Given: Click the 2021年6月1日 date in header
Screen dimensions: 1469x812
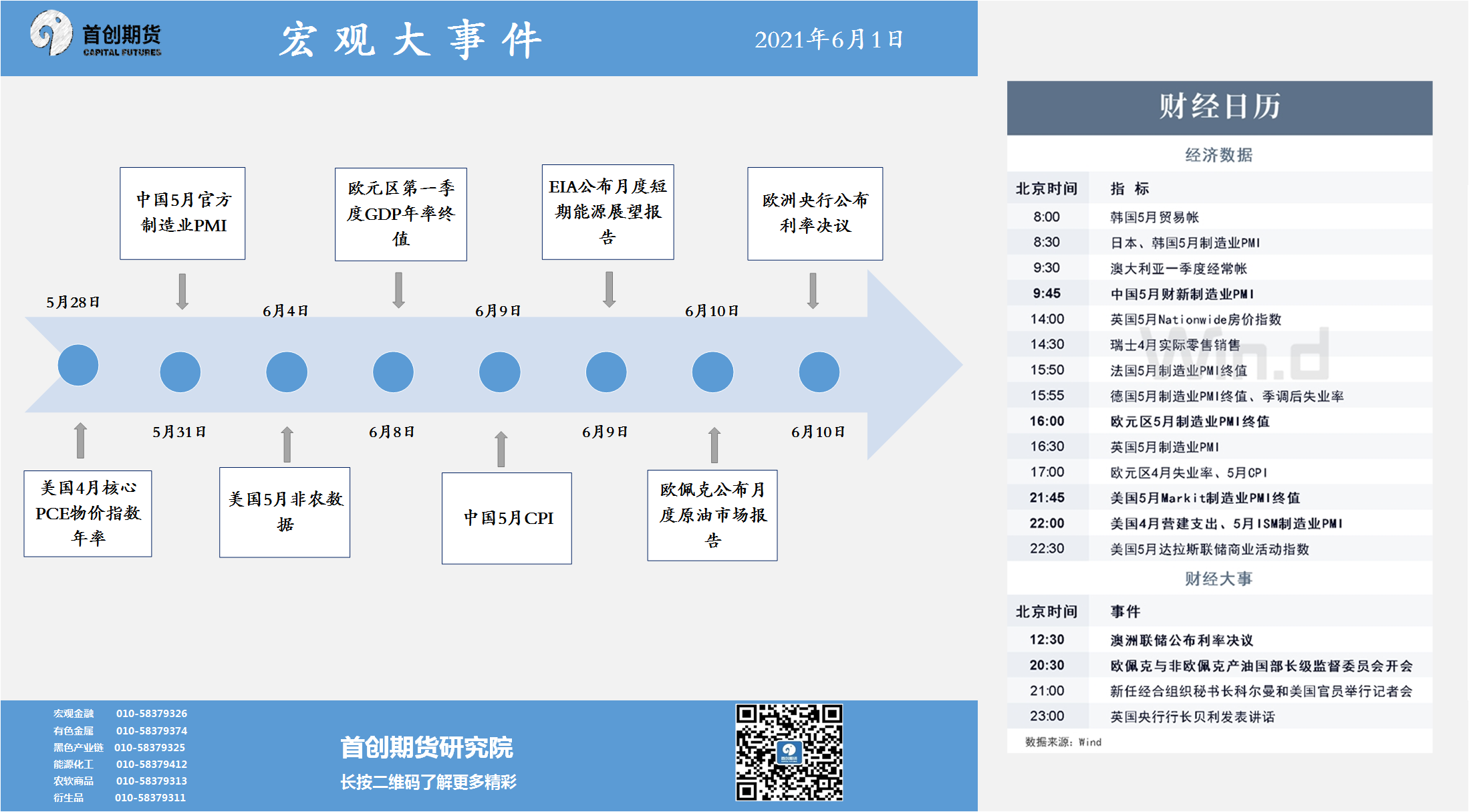Looking at the screenshot, I should [829, 39].
